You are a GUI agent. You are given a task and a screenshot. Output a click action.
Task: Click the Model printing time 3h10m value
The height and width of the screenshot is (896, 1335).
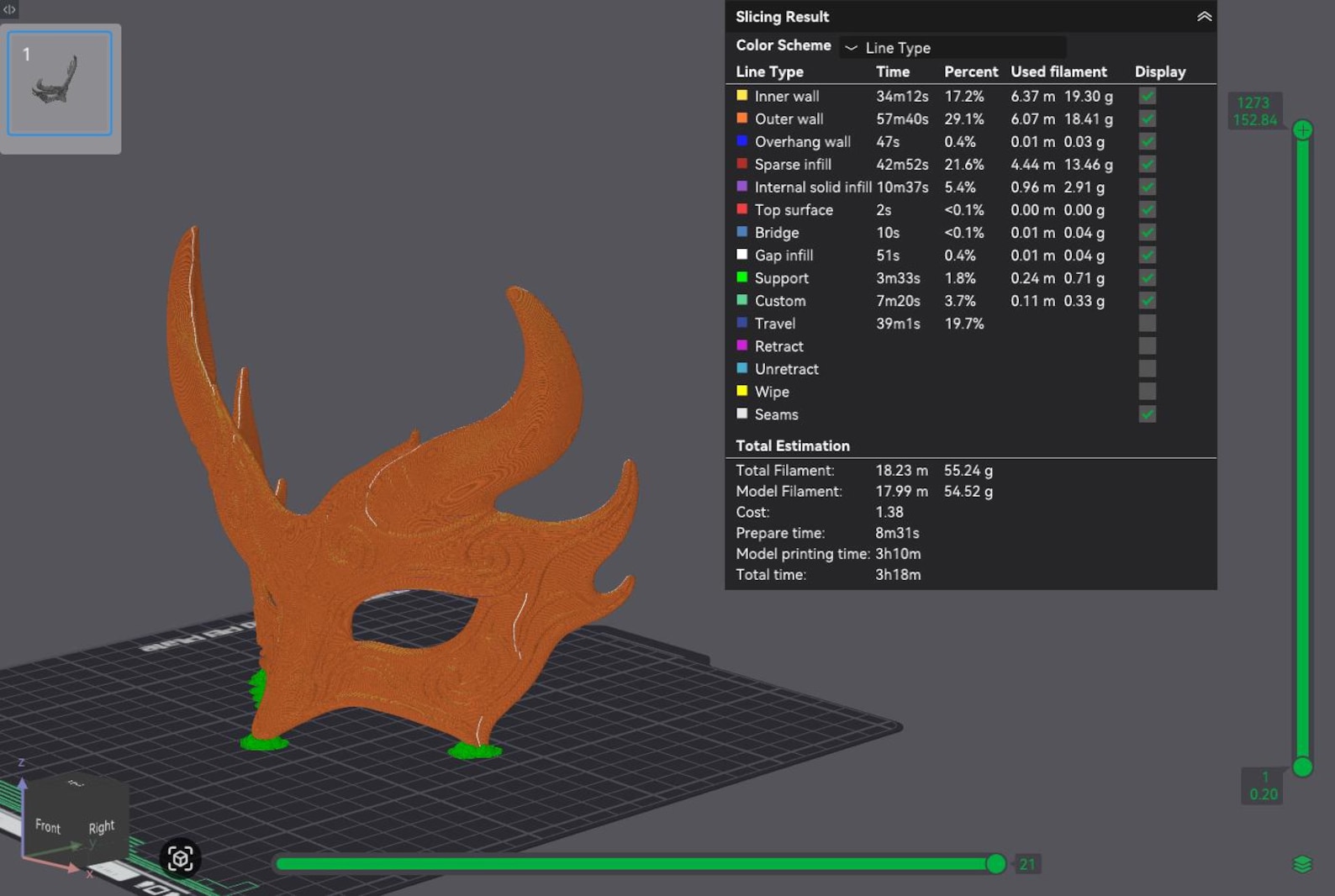click(898, 554)
